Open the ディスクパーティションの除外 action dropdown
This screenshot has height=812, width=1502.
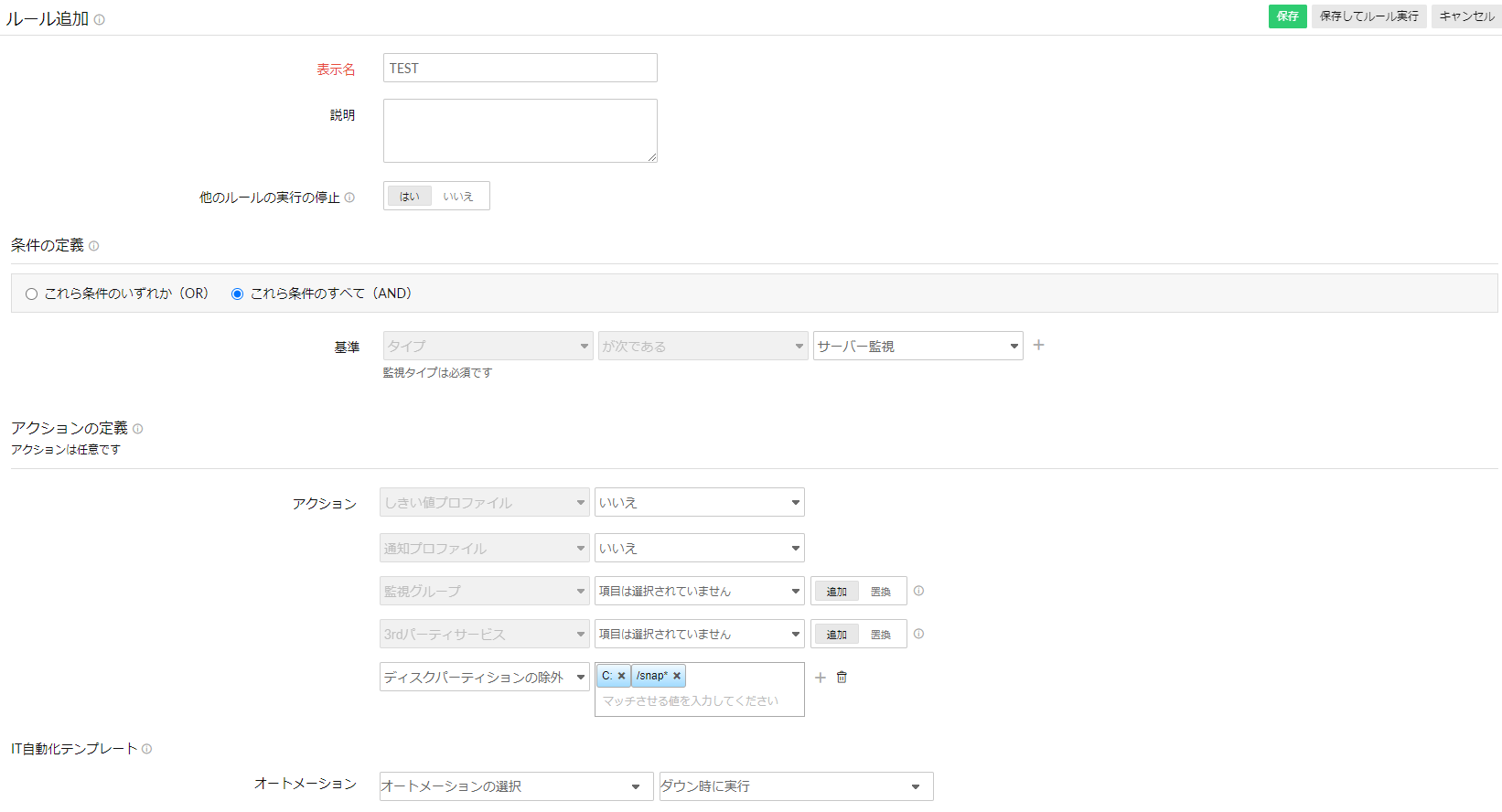(x=484, y=678)
